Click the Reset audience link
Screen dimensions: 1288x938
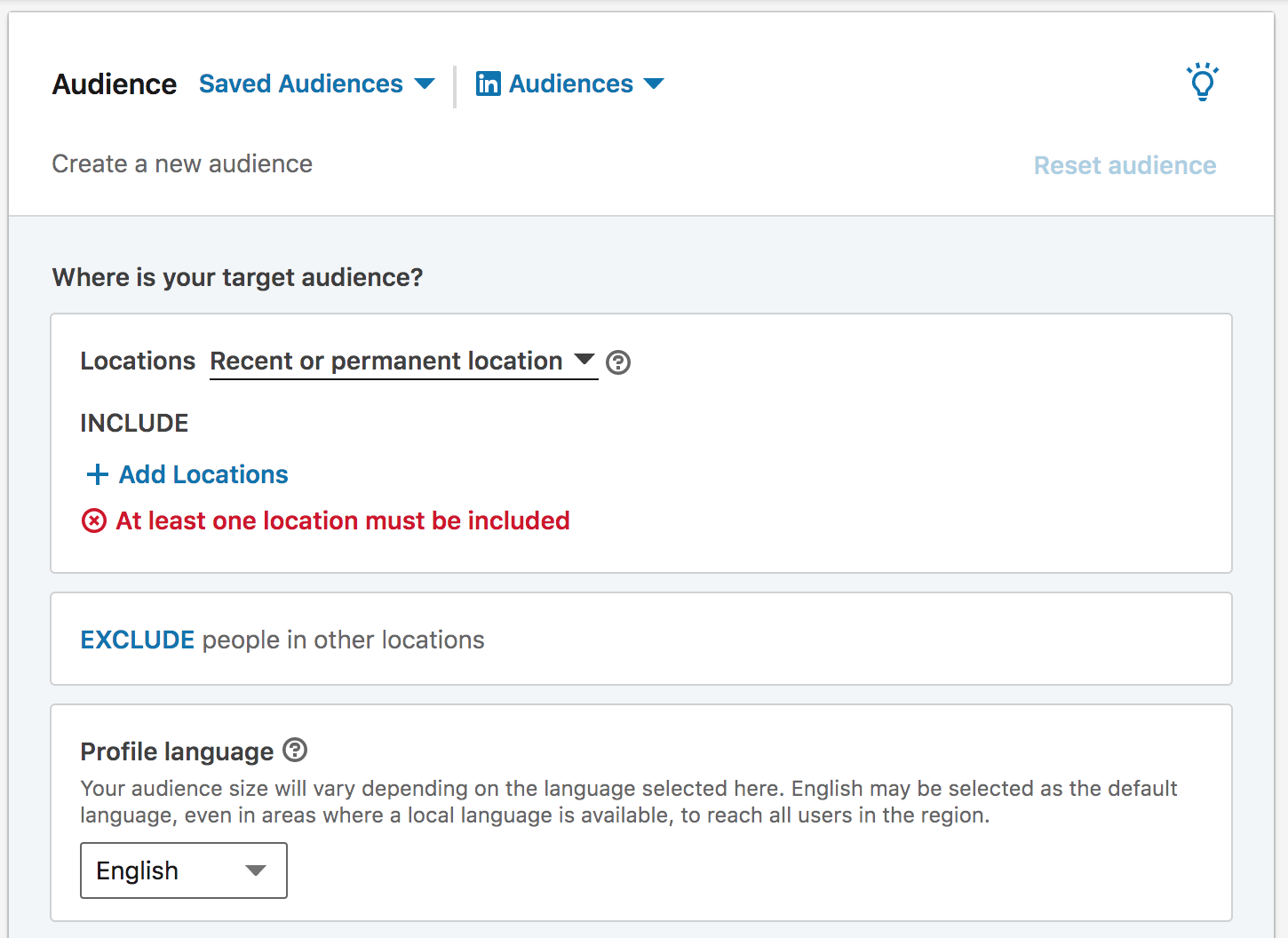coord(1125,165)
